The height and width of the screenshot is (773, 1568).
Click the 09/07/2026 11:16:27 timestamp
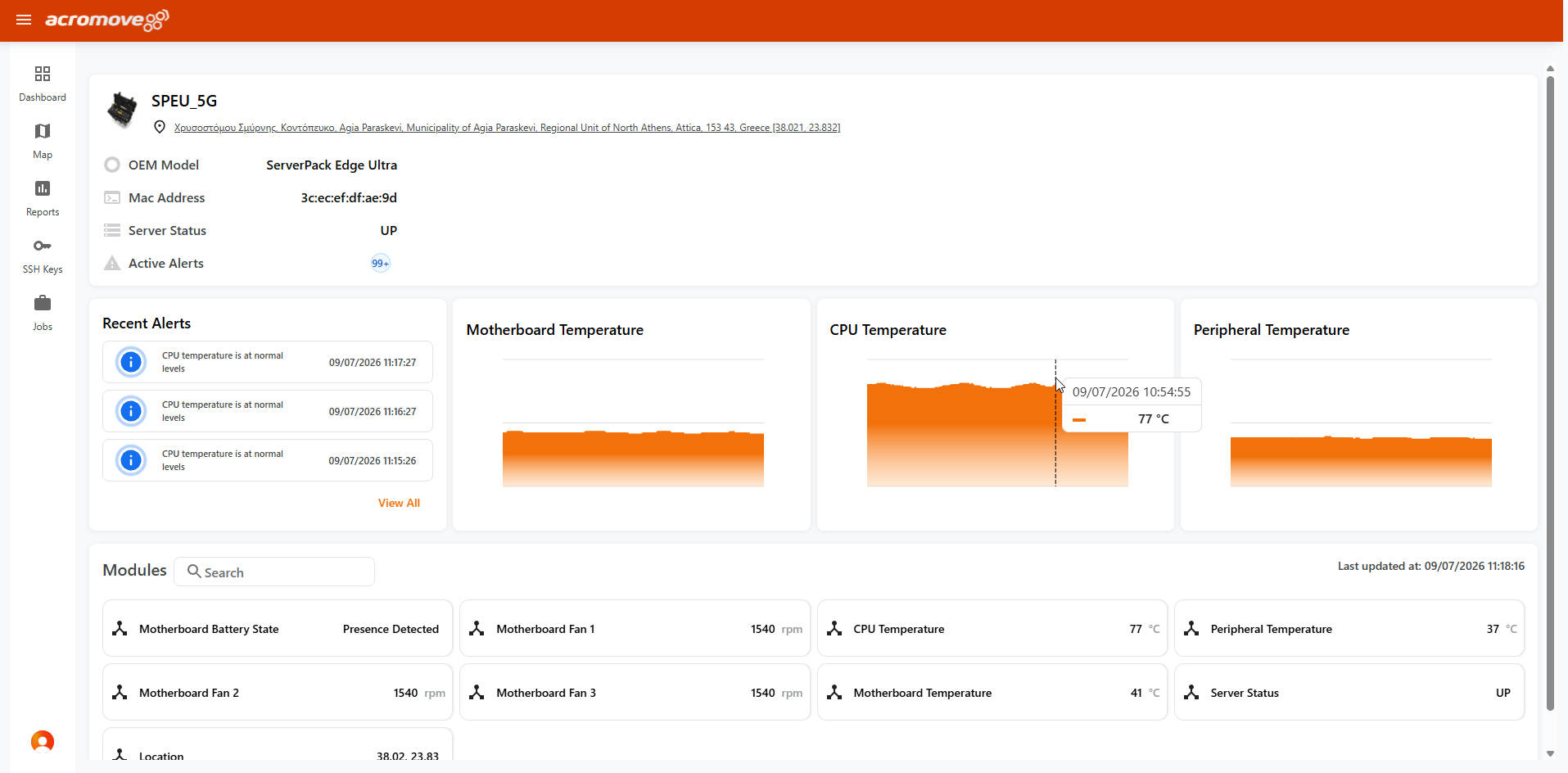[373, 411]
